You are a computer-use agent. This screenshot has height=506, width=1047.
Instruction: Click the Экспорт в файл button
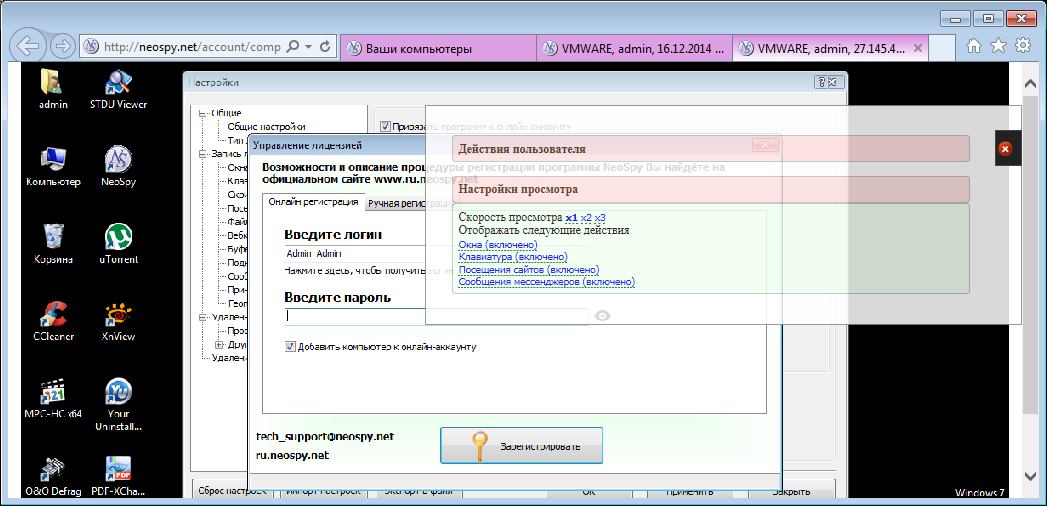419,490
